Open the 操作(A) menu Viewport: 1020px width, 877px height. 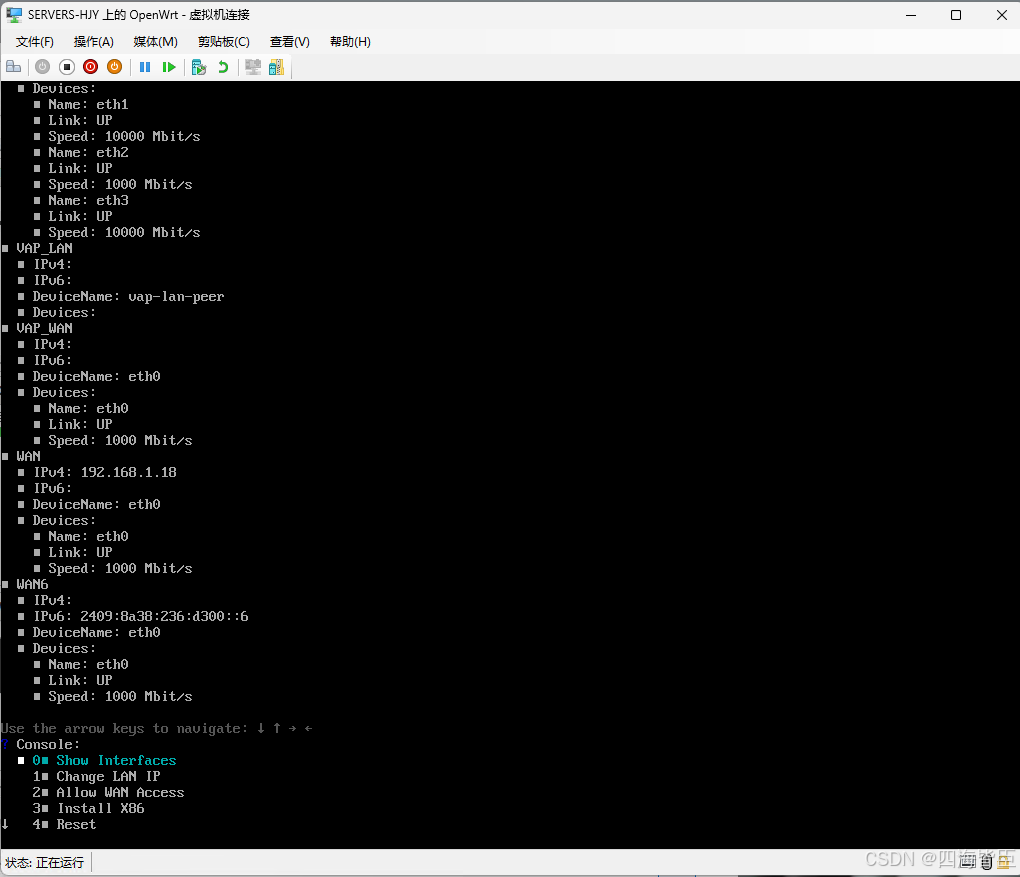[94, 42]
